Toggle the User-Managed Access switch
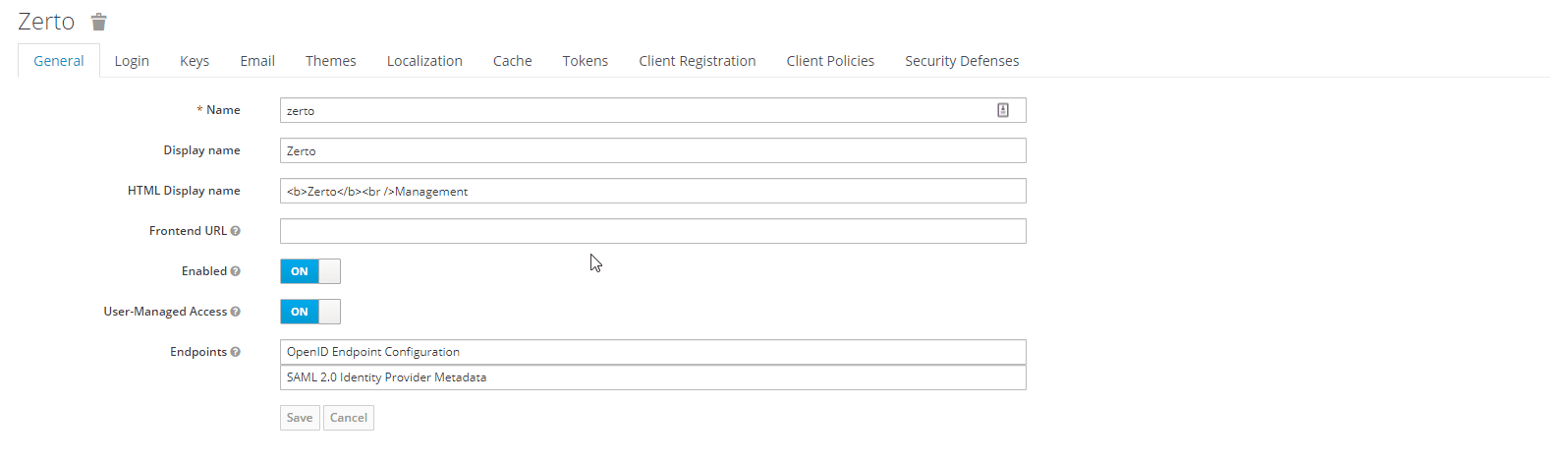 pos(309,312)
